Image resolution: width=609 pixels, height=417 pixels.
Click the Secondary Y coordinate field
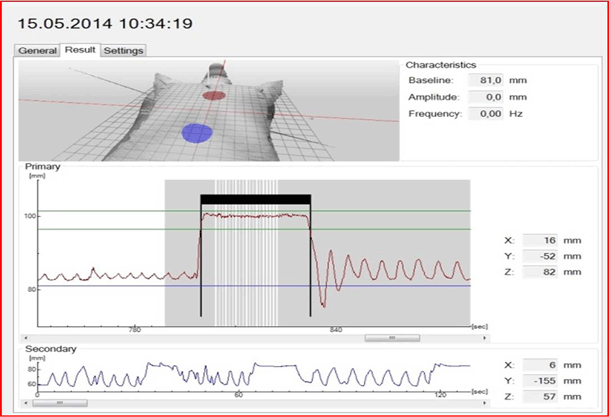click(x=541, y=381)
